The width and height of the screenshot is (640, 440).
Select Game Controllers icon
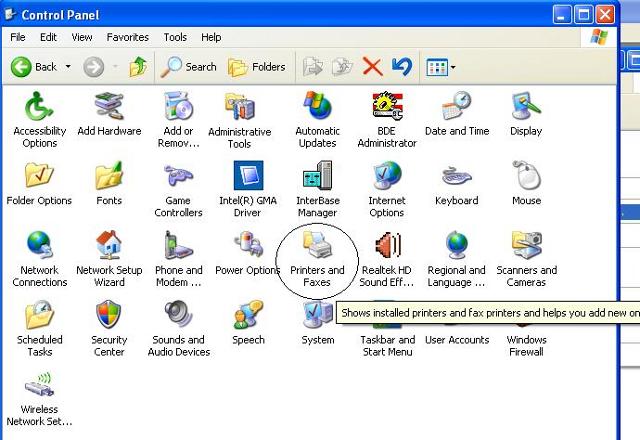pyautogui.click(x=178, y=176)
